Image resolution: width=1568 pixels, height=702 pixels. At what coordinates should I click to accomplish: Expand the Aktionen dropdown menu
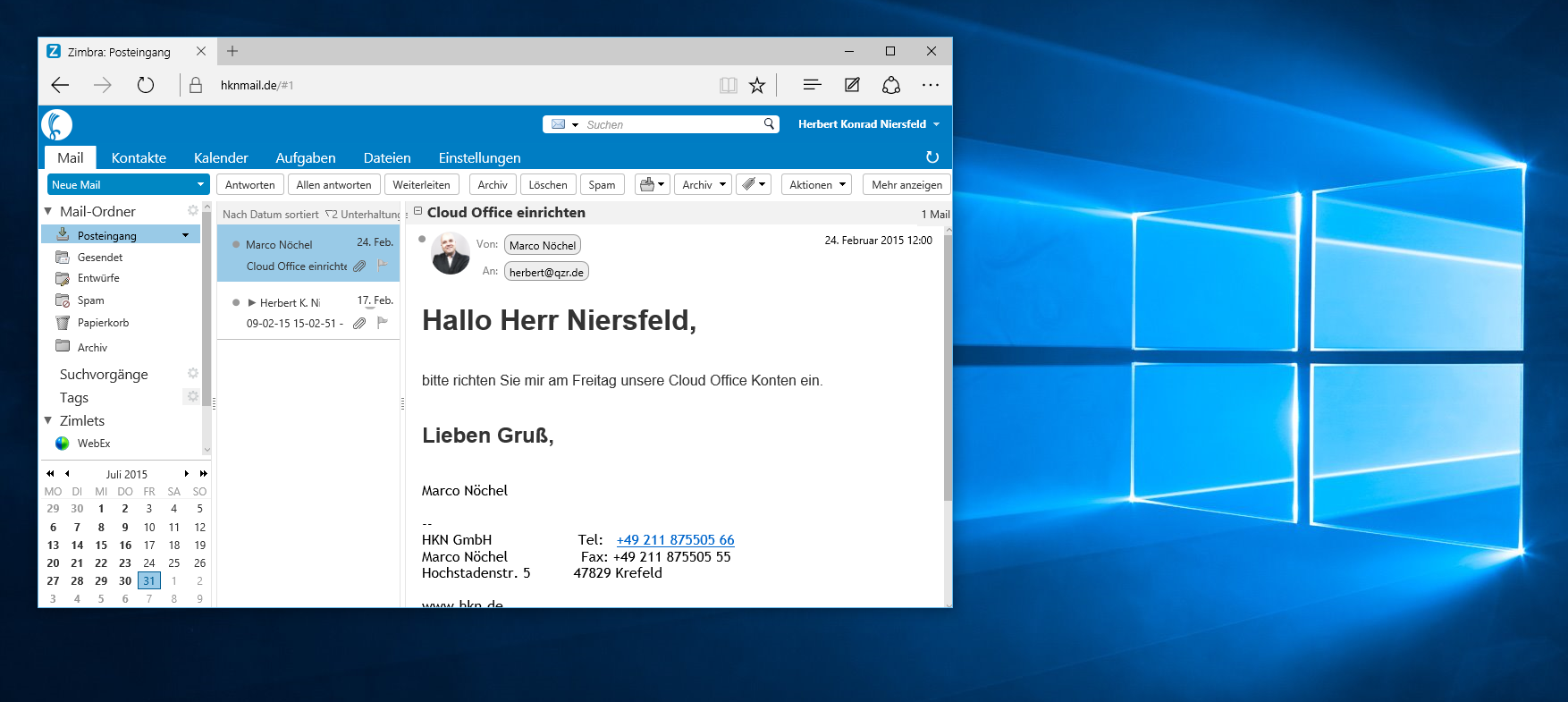pos(816,185)
